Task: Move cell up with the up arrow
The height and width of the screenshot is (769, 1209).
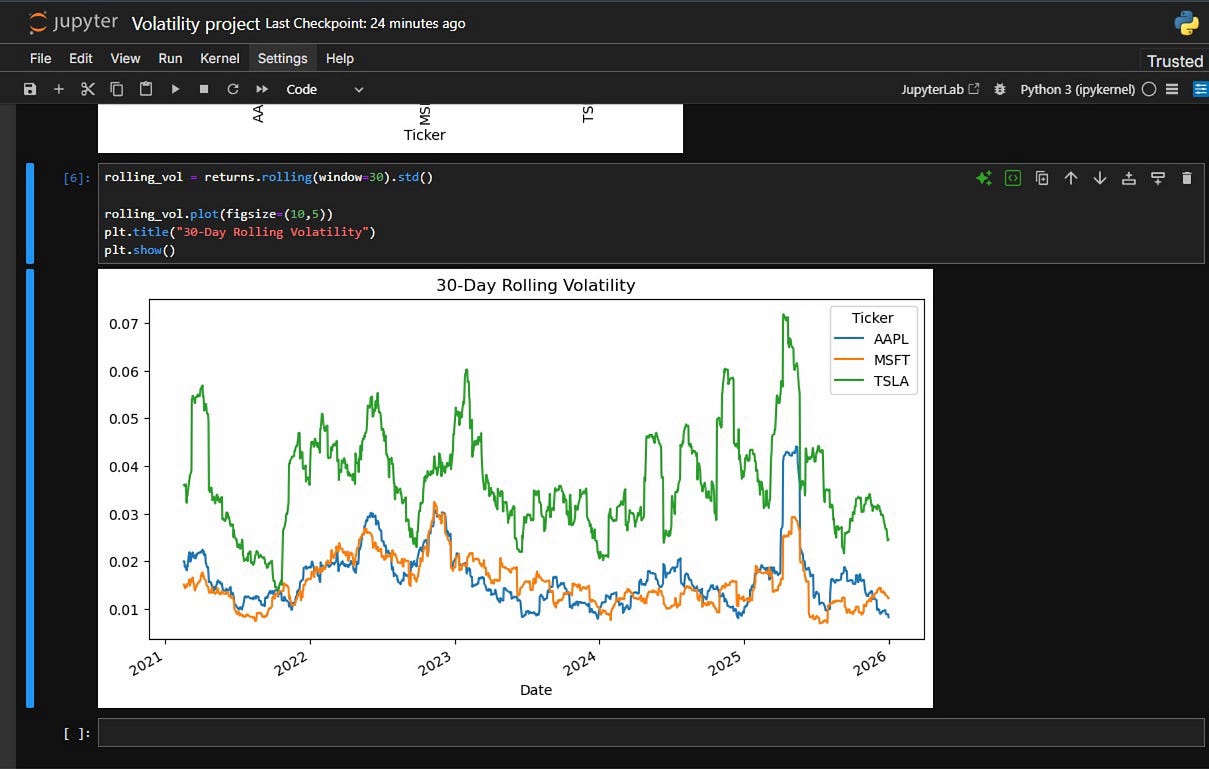Action: click(x=1071, y=178)
